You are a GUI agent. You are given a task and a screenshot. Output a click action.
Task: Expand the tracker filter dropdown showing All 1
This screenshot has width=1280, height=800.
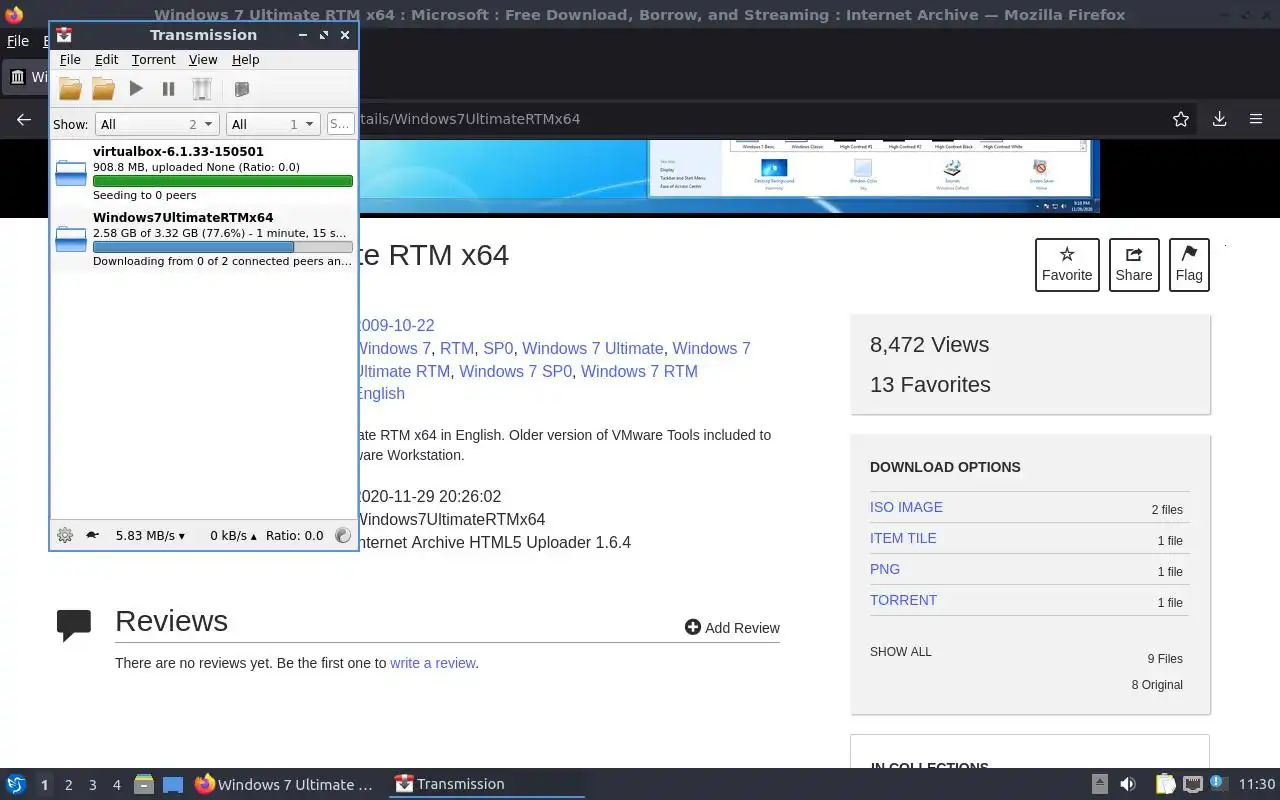(272, 124)
